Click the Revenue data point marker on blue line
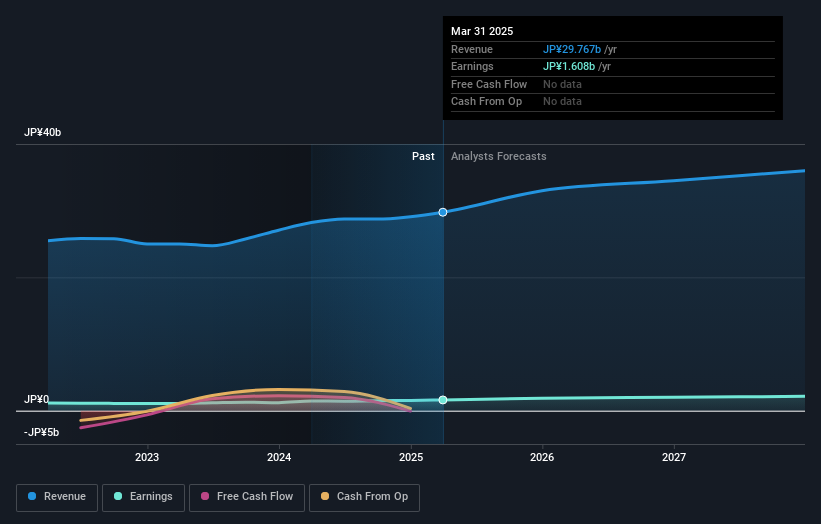This screenshot has width=821, height=524. tap(443, 212)
